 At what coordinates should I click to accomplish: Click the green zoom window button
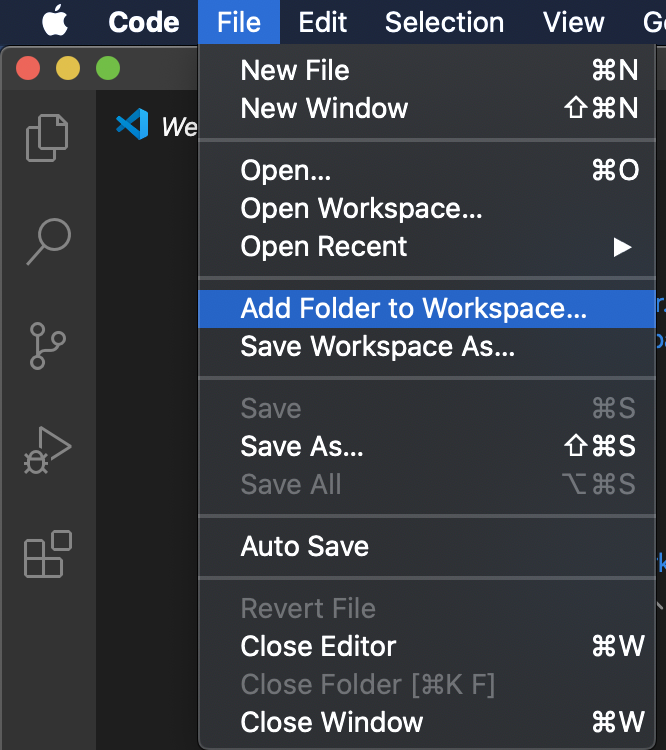pyautogui.click(x=108, y=68)
